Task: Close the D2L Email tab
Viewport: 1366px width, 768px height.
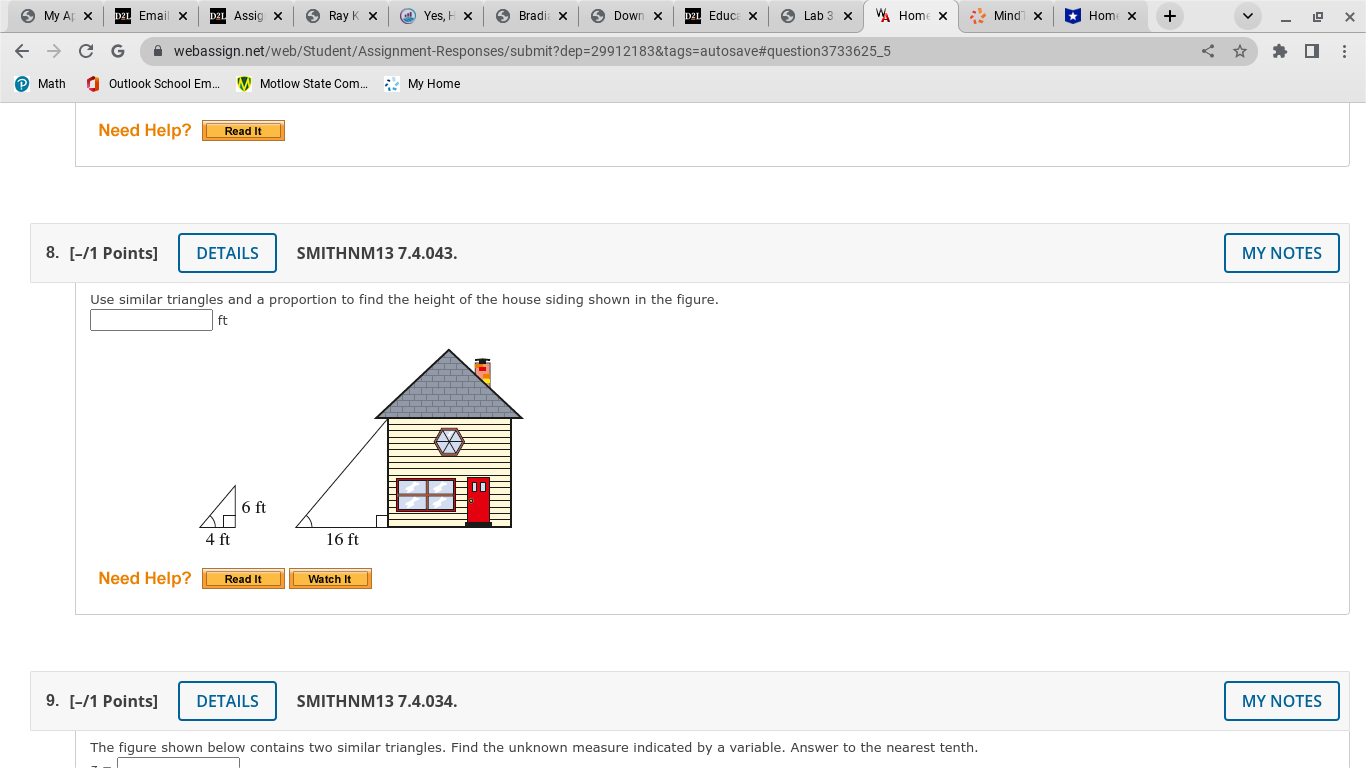Action: (182, 16)
